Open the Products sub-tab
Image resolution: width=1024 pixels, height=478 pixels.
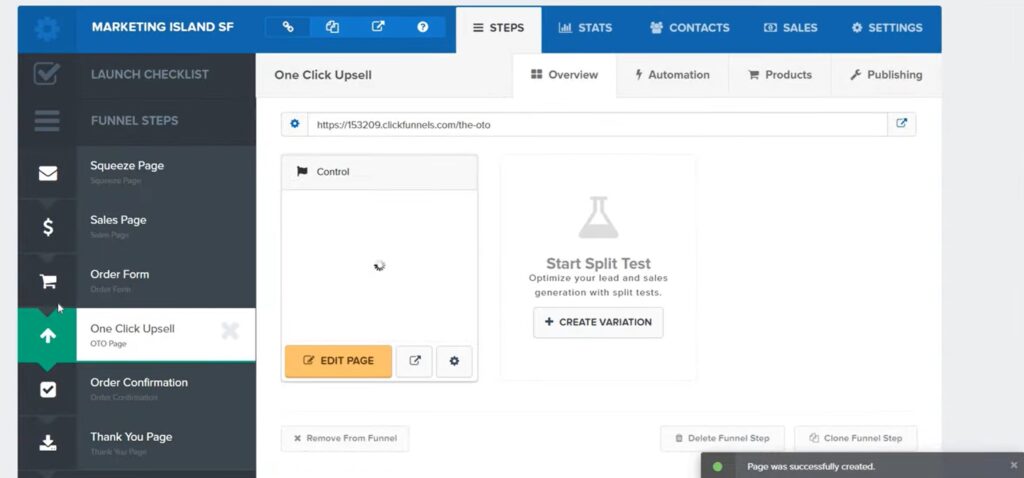click(x=780, y=75)
